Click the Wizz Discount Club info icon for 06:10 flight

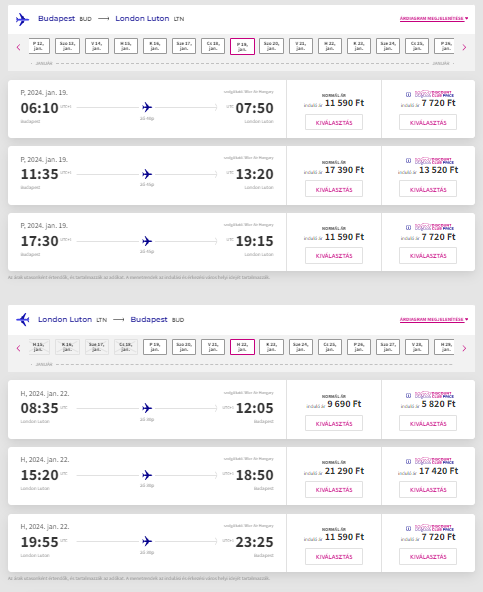[x=408, y=94]
